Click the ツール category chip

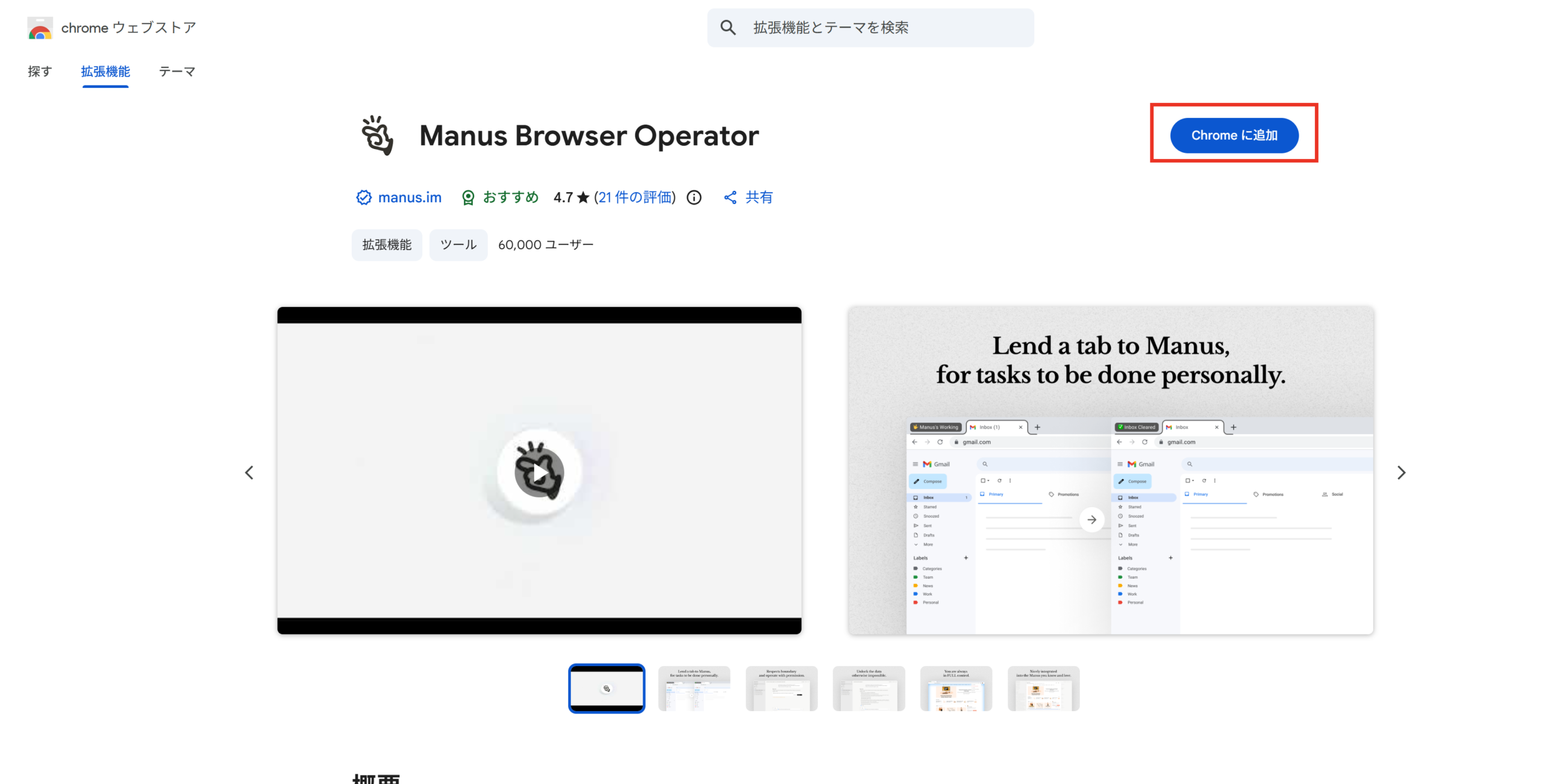coord(458,244)
